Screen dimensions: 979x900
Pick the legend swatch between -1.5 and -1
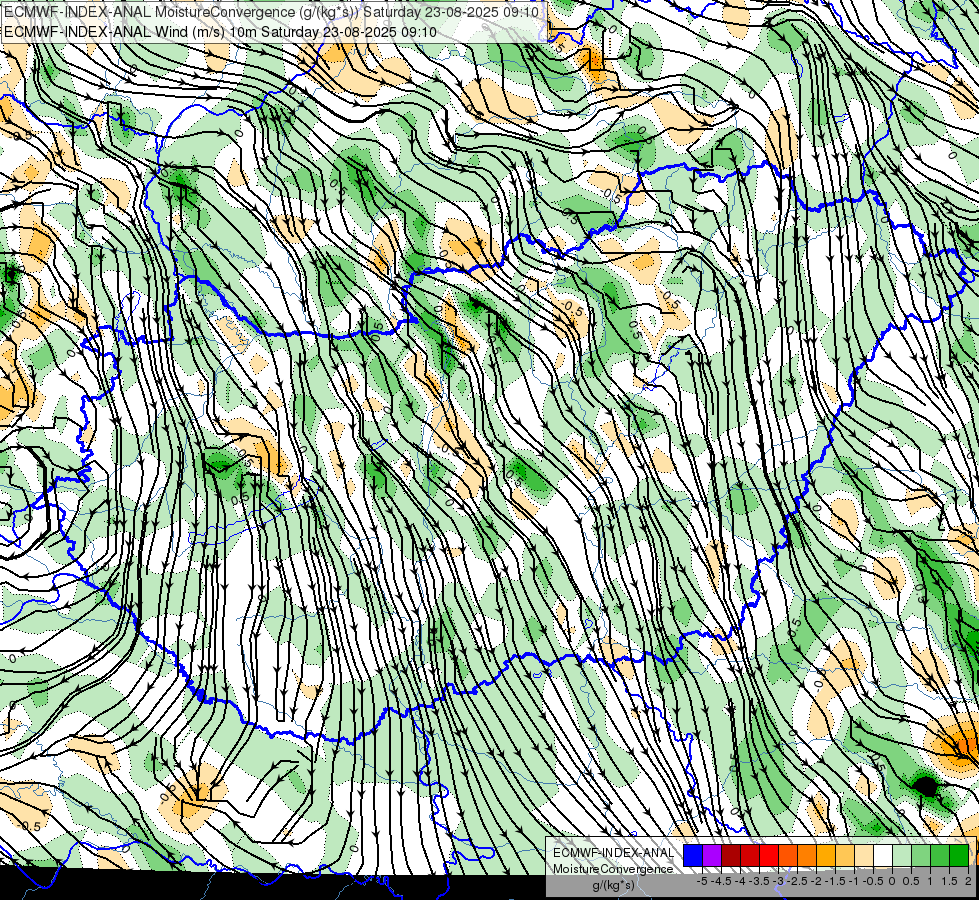(x=845, y=855)
